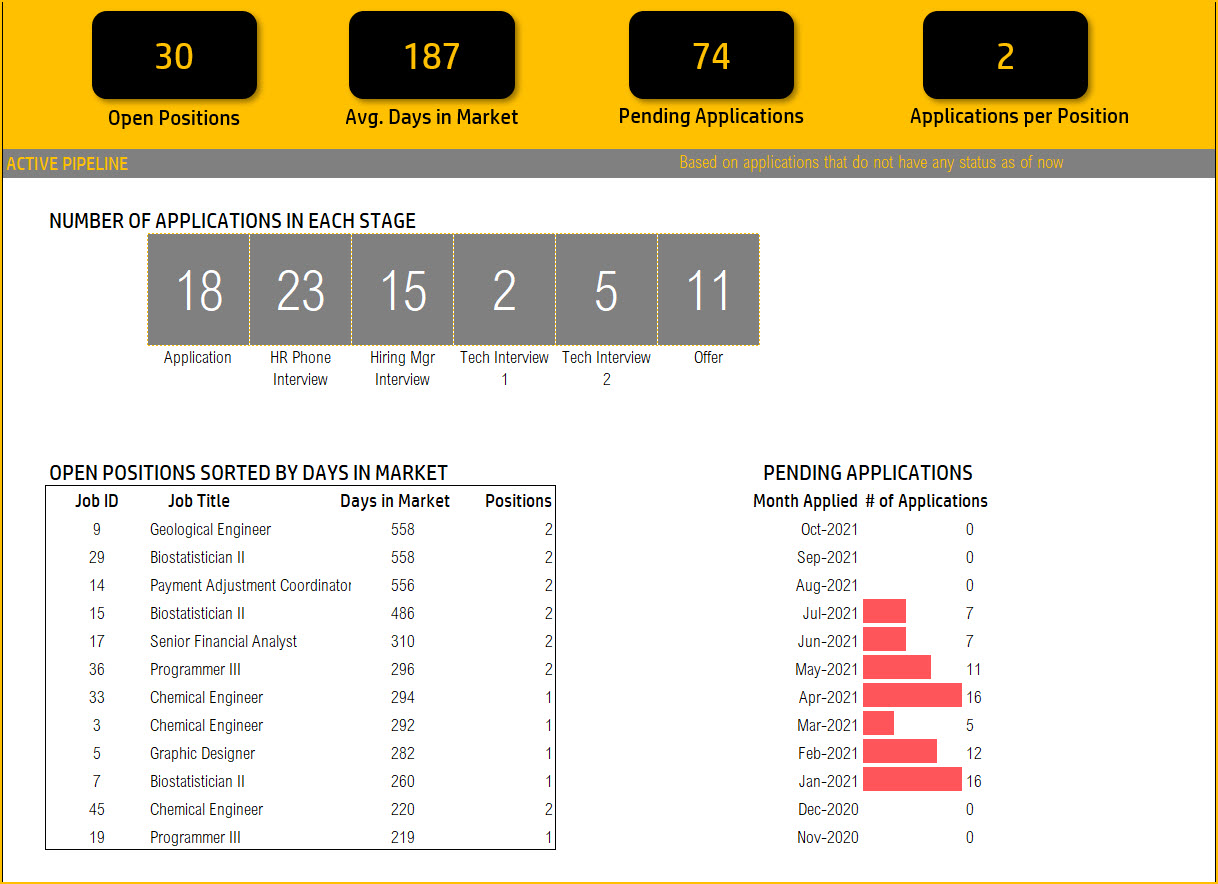Select the Aug-2021 month label
The width and height of the screenshot is (1218, 884).
[827, 585]
